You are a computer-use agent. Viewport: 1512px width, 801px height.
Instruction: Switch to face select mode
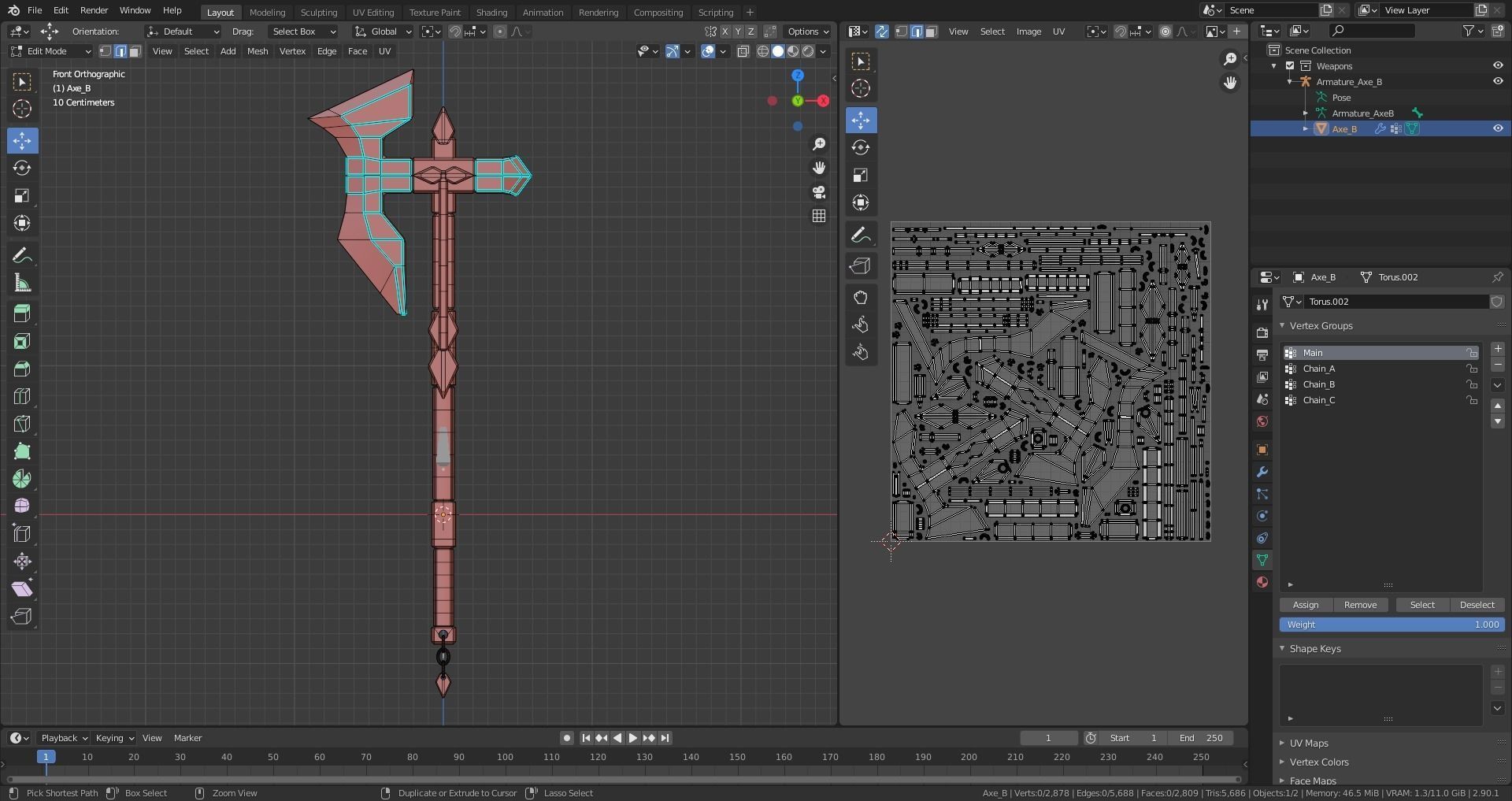coord(135,51)
